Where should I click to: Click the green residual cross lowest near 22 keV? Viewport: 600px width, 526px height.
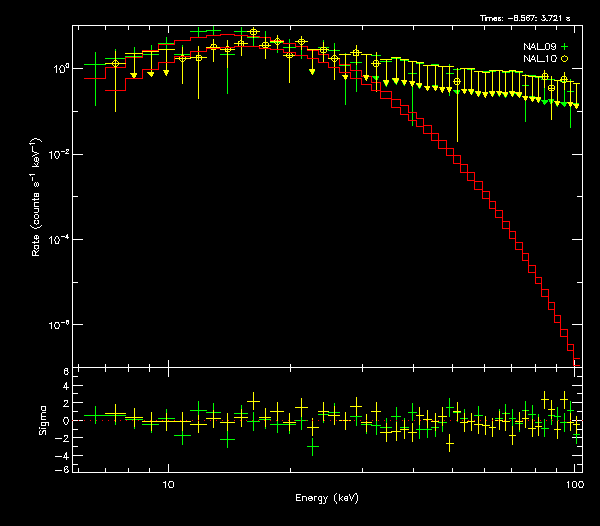[x=313, y=447]
